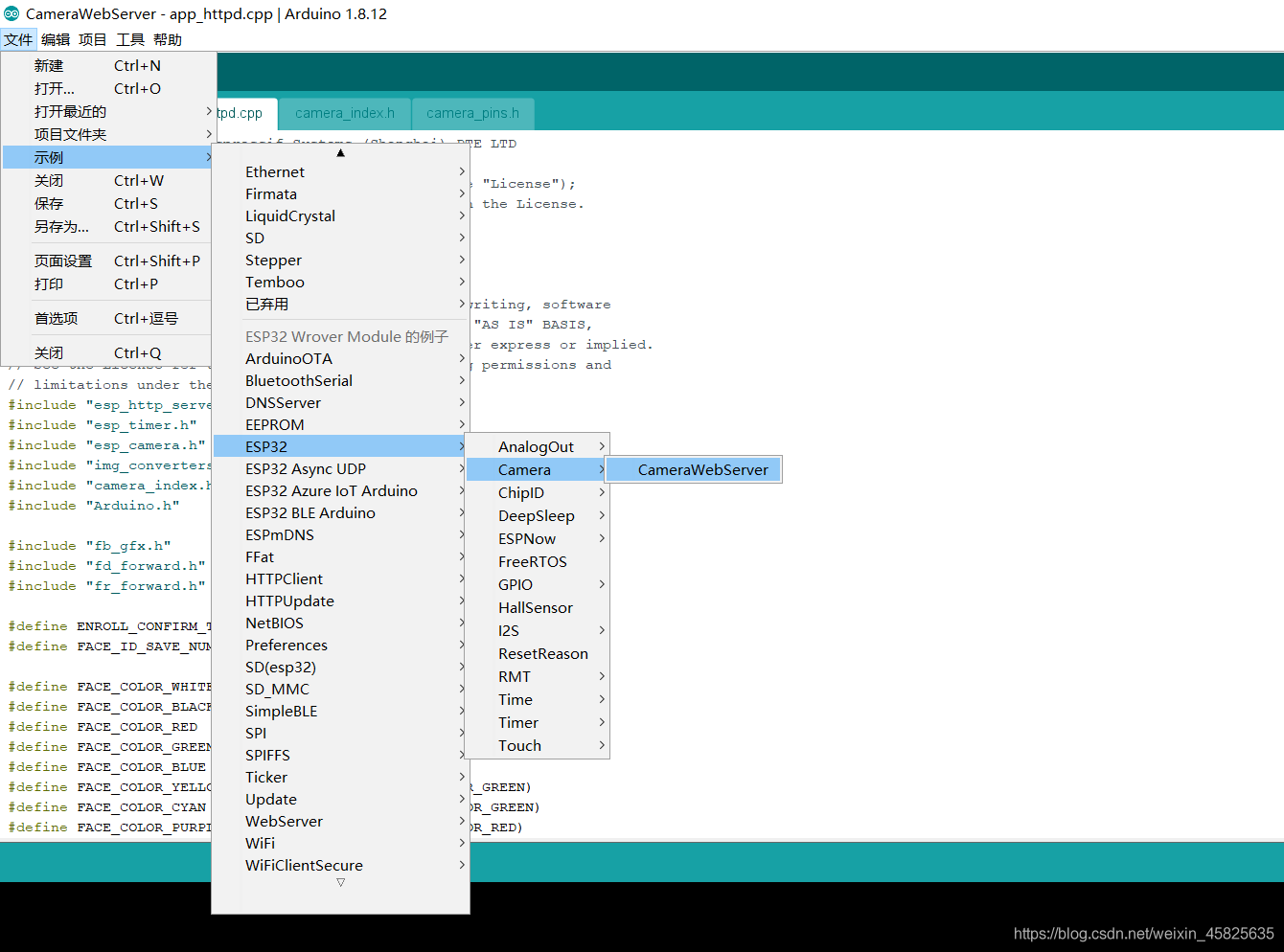
Task: Launch CameraWebServer example sketch
Action: 694,469
